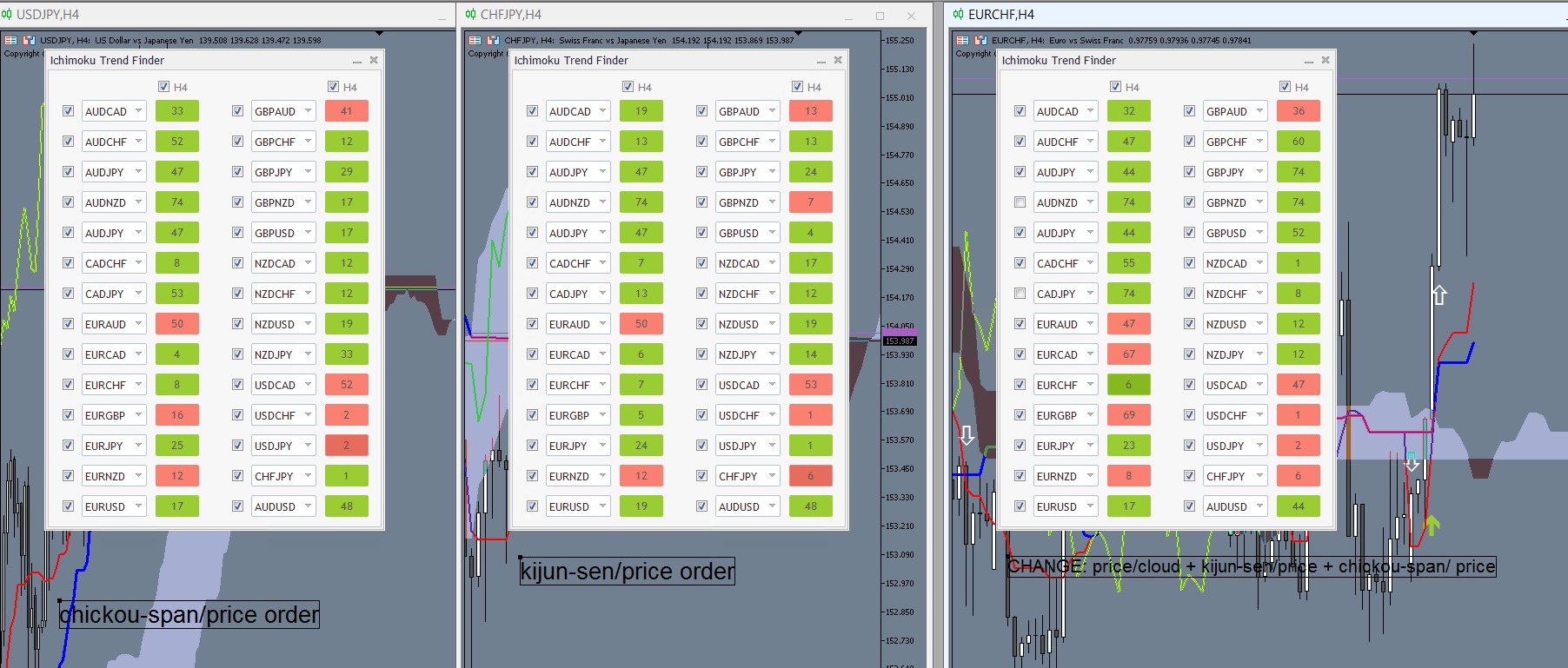Close Ichimoku Trend Finder panel in EURCHF window
The width and height of the screenshot is (1568, 668).
coord(1325,60)
